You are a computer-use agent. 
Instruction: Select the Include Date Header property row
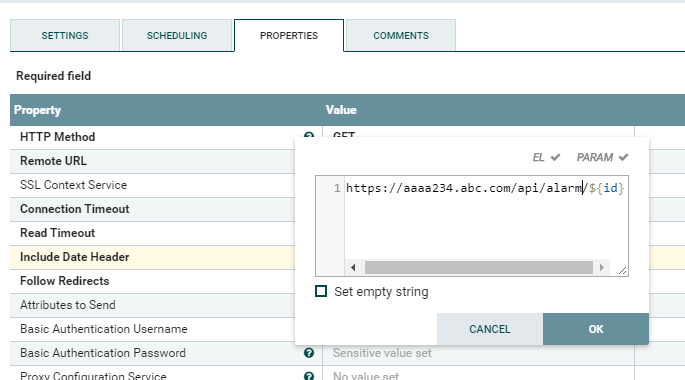(x=153, y=257)
